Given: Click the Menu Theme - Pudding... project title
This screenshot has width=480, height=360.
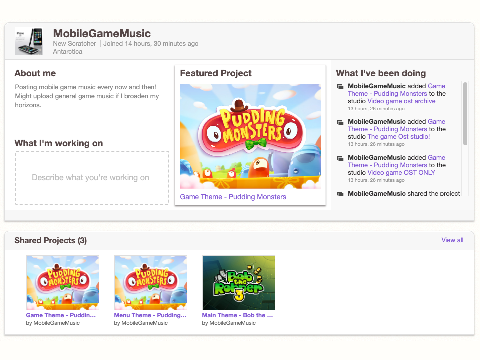Looking at the screenshot, I should pyautogui.click(x=150, y=315).
